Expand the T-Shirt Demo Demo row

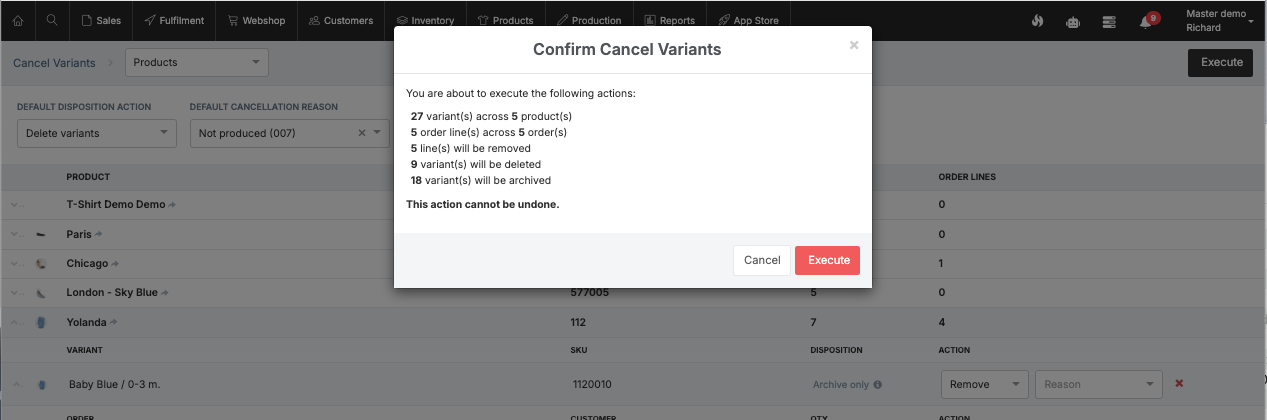coord(15,205)
